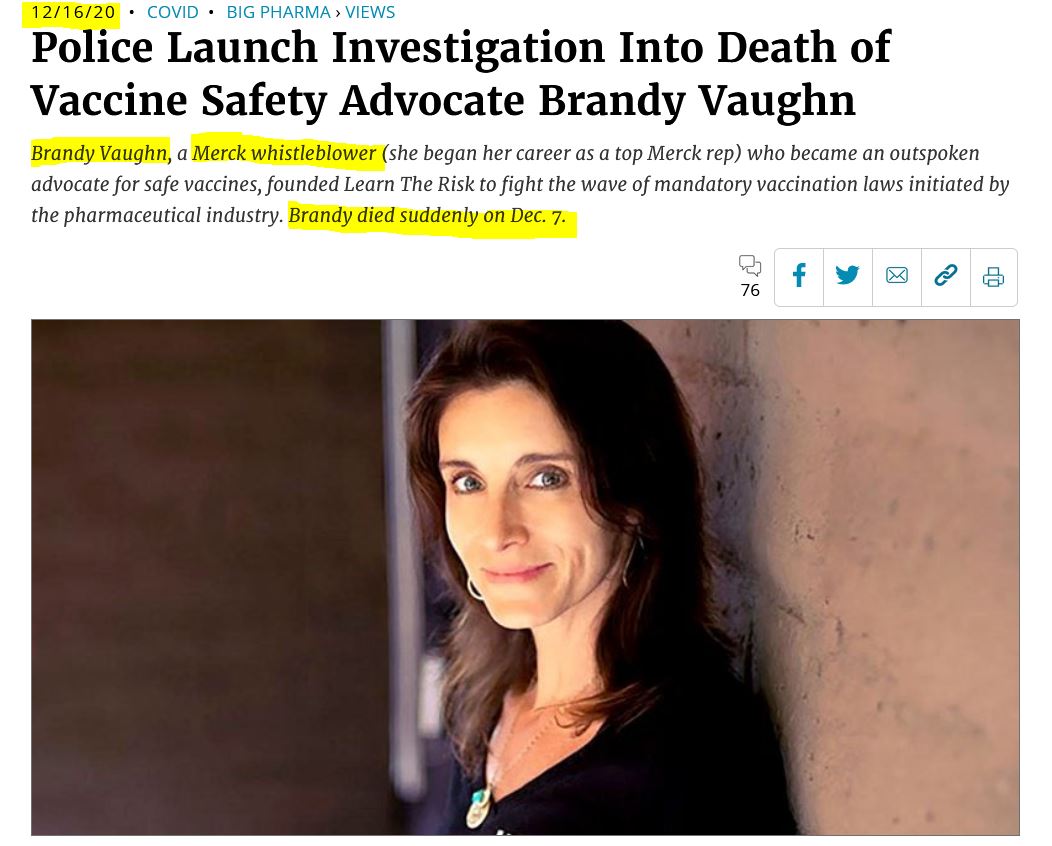This screenshot has width=1052, height=846.
Task: Open the article photo of the woman
Action: (x=525, y=577)
